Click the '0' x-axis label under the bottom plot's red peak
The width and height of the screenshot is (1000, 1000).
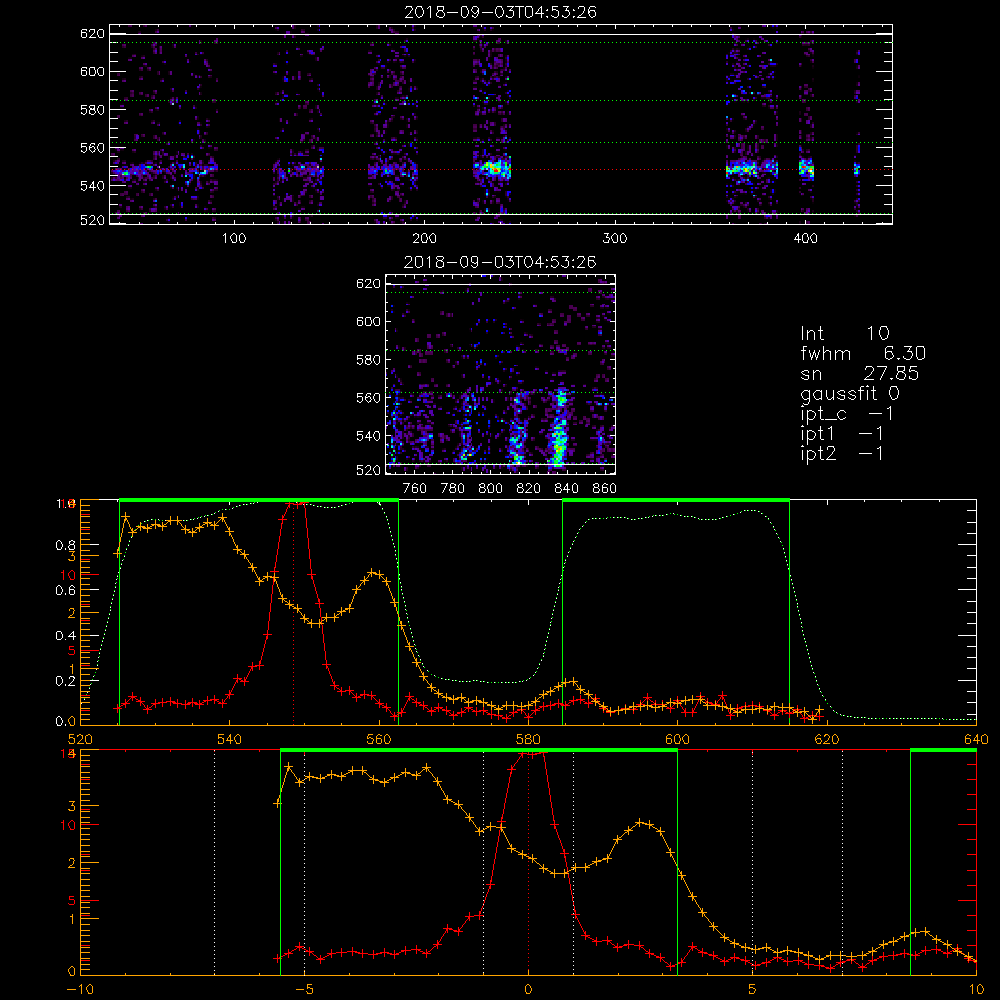[x=528, y=990]
